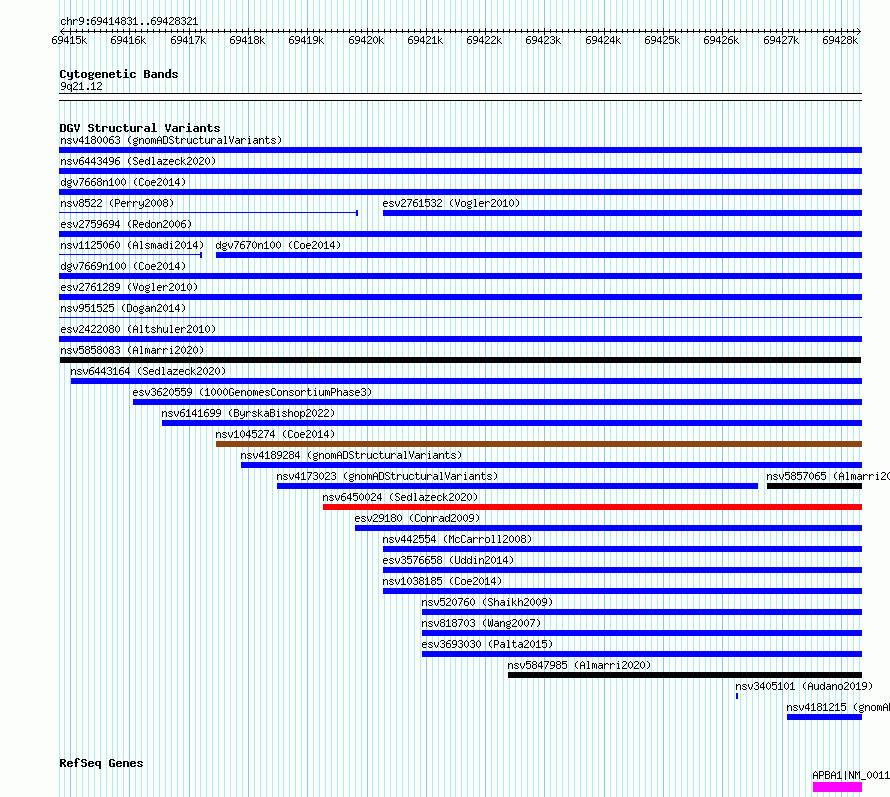The image size is (890, 797).
Task: Click nsv5858083 (Almarri2020) label
Action: tap(132, 350)
